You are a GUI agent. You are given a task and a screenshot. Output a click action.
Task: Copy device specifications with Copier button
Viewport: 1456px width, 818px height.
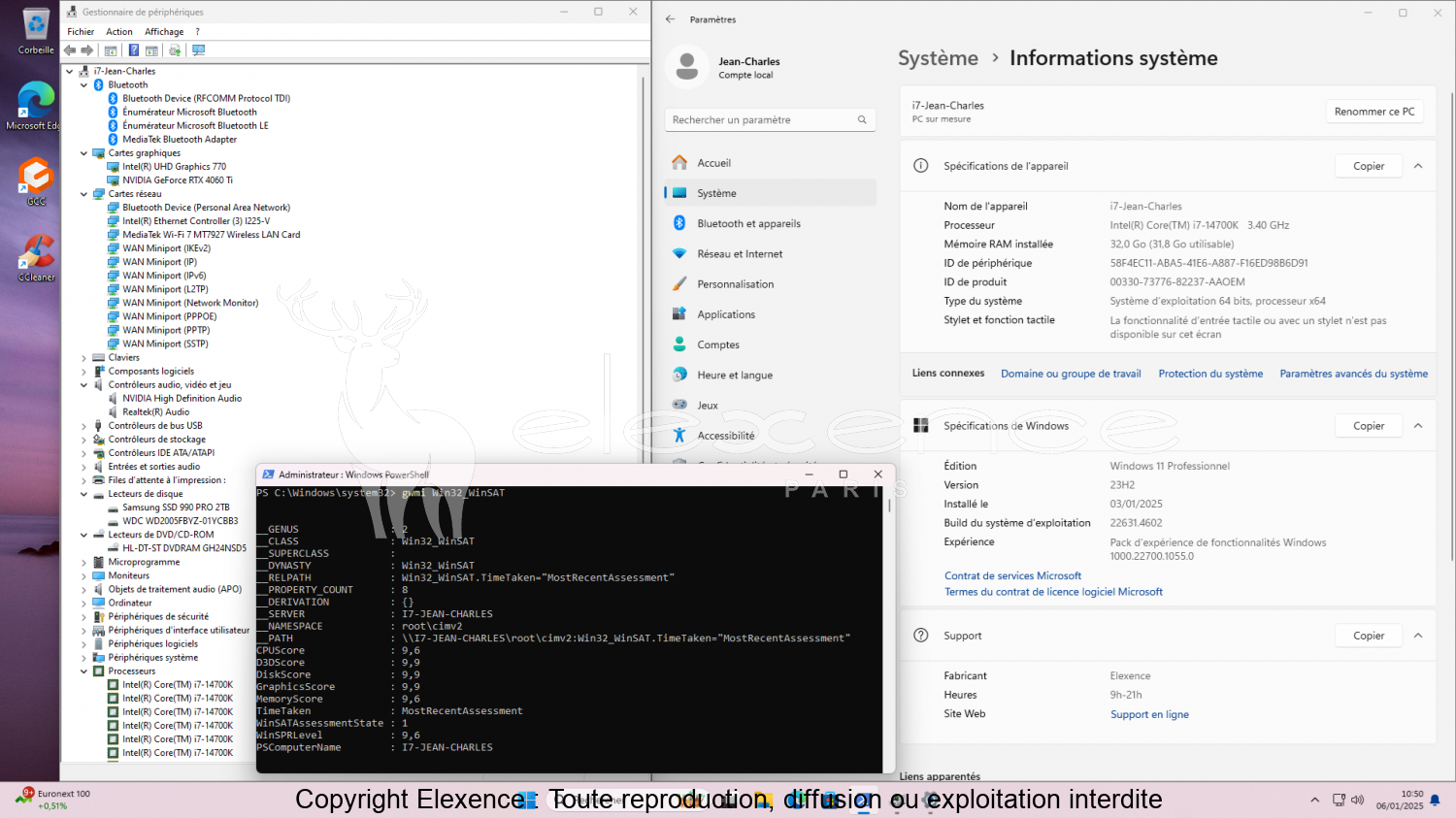coord(1369,166)
